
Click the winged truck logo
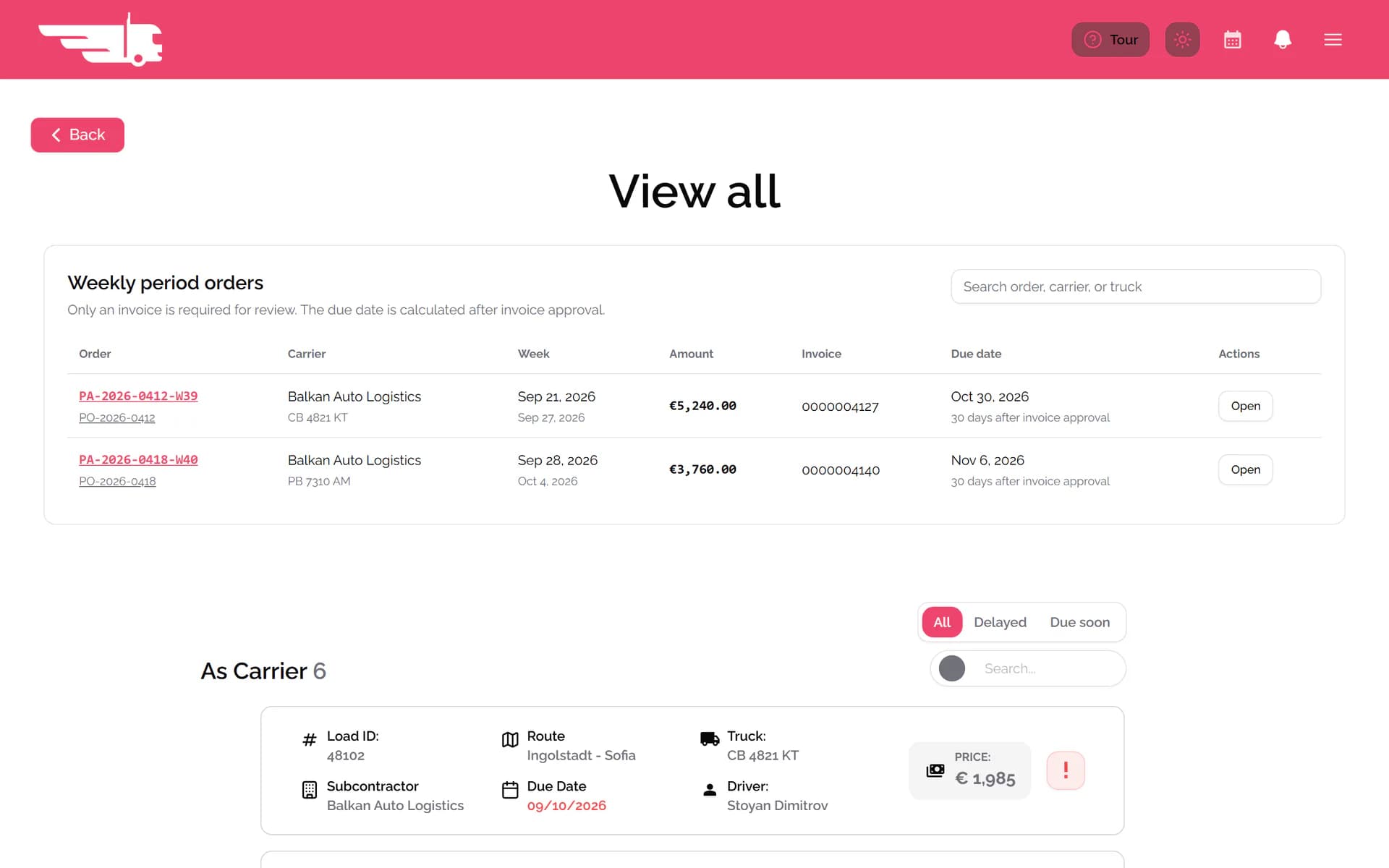100,40
